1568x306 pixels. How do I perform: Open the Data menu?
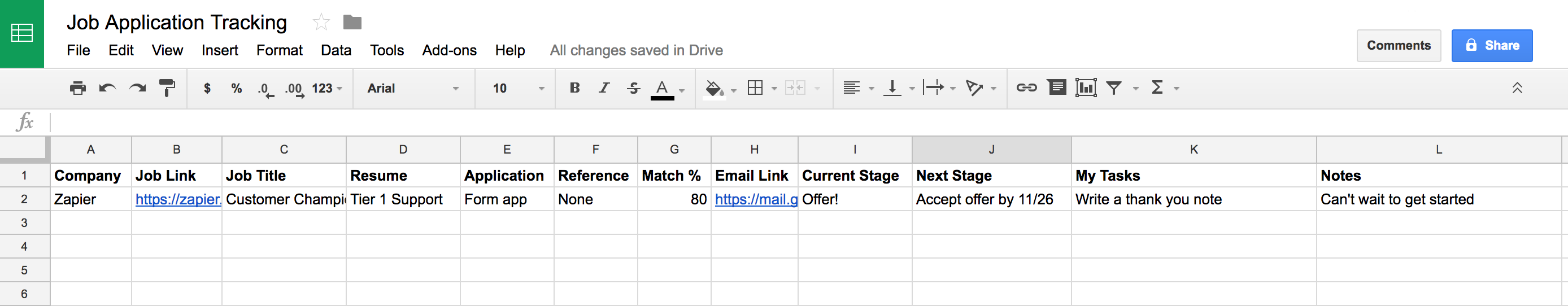pyautogui.click(x=336, y=50)
